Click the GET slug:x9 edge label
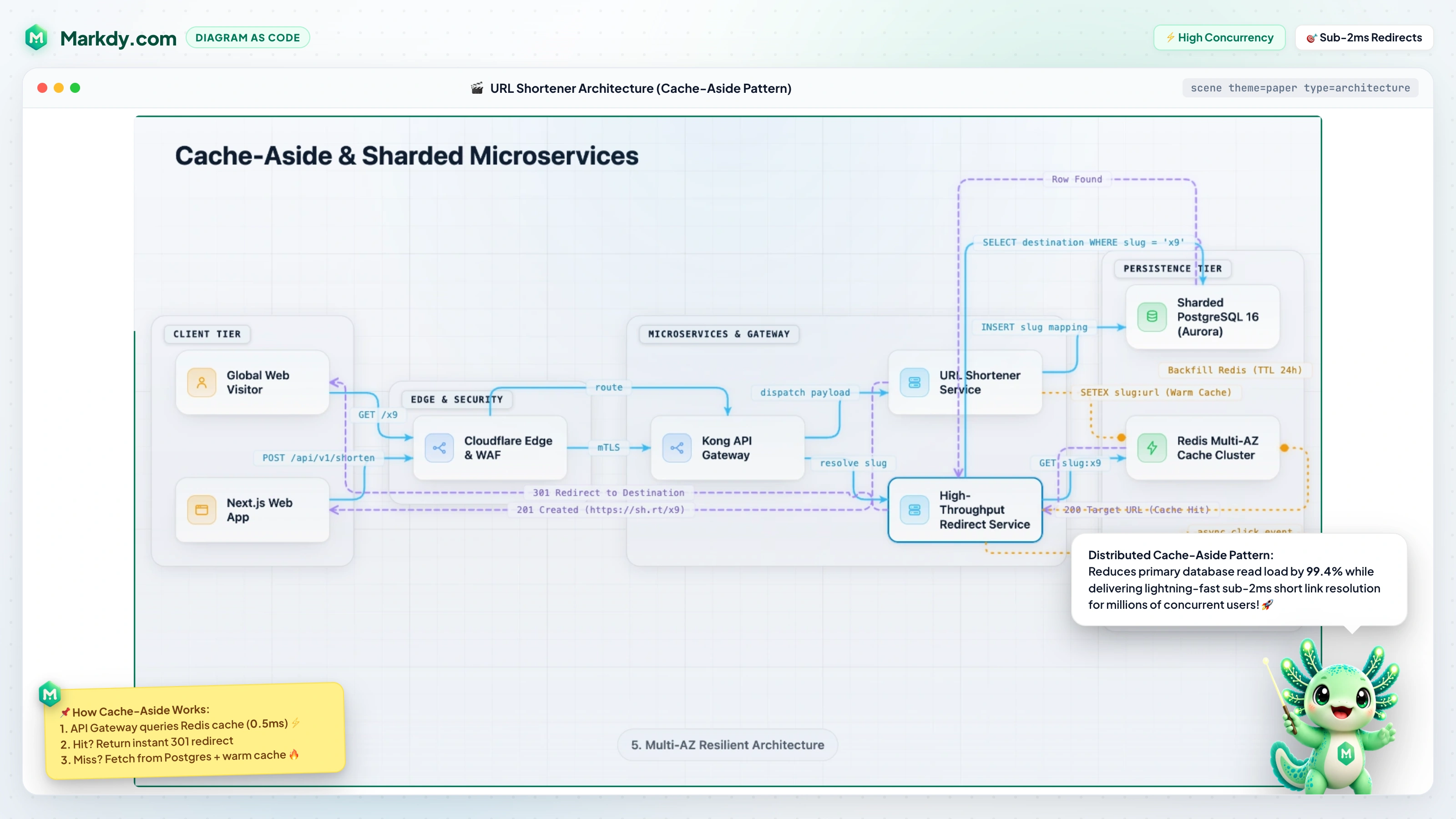Image resolution: width=1456 pixels, height=819 pixels. [x=1069, y=463]
